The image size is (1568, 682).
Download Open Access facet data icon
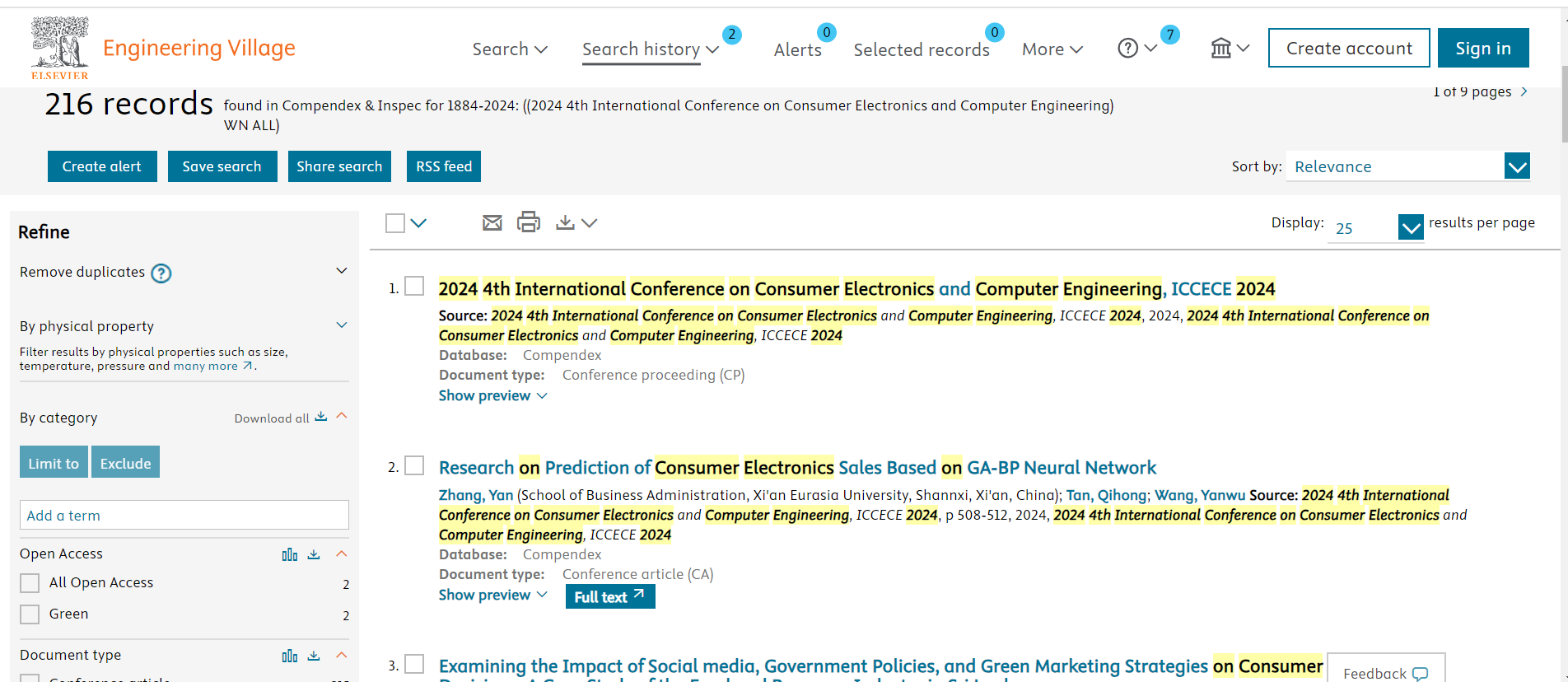pyautogui.click(x=314, y=554)
